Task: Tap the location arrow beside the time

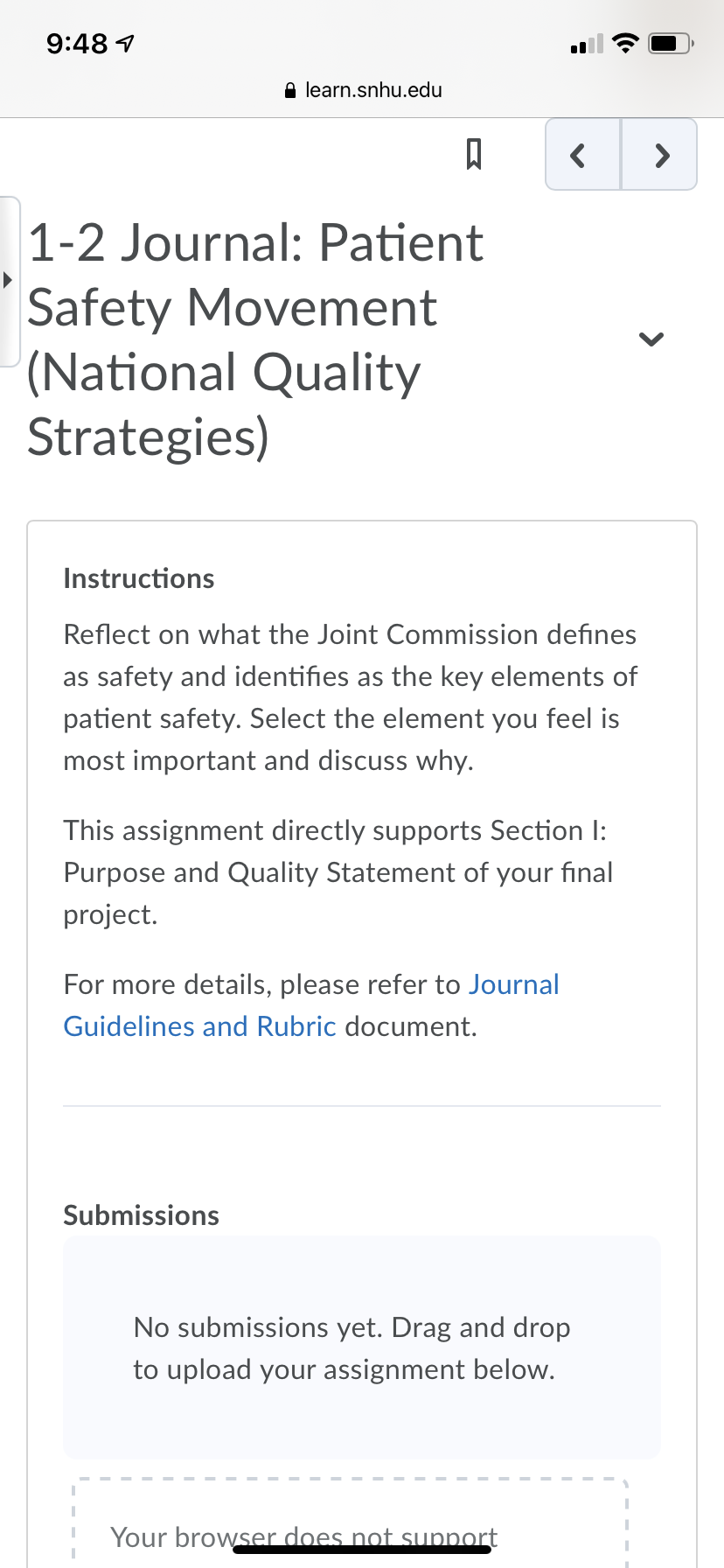Action: (126, 44)
